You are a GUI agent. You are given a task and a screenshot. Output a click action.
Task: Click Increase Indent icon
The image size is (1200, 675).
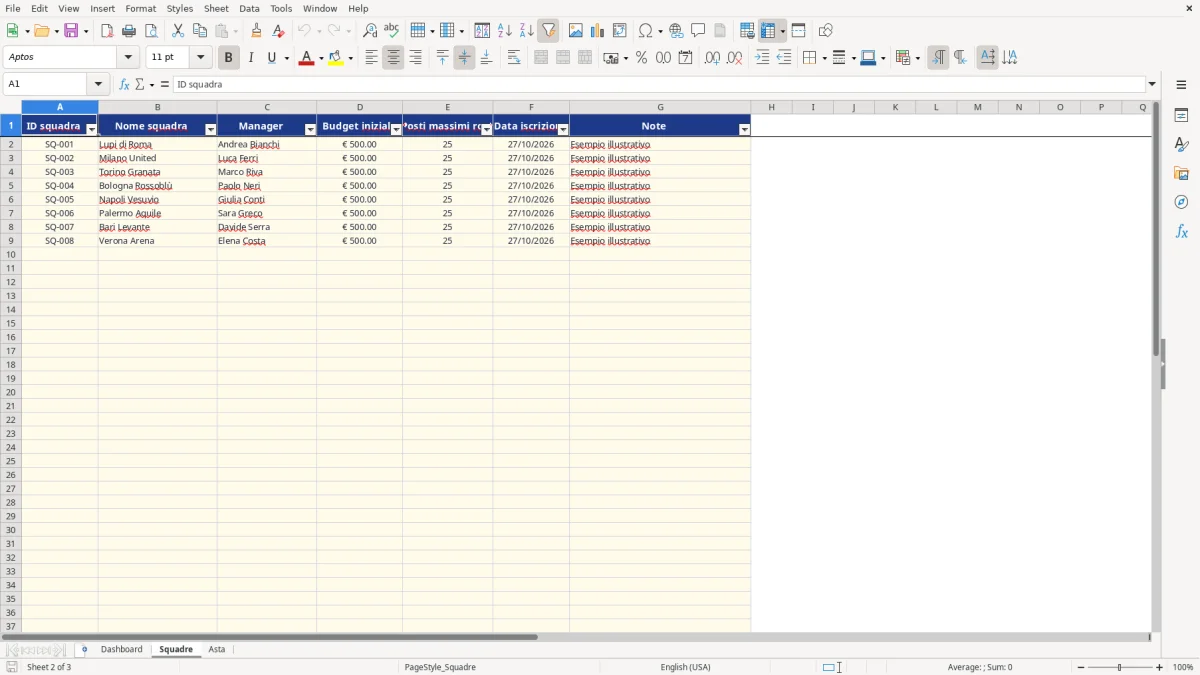[x=762, y=58]
